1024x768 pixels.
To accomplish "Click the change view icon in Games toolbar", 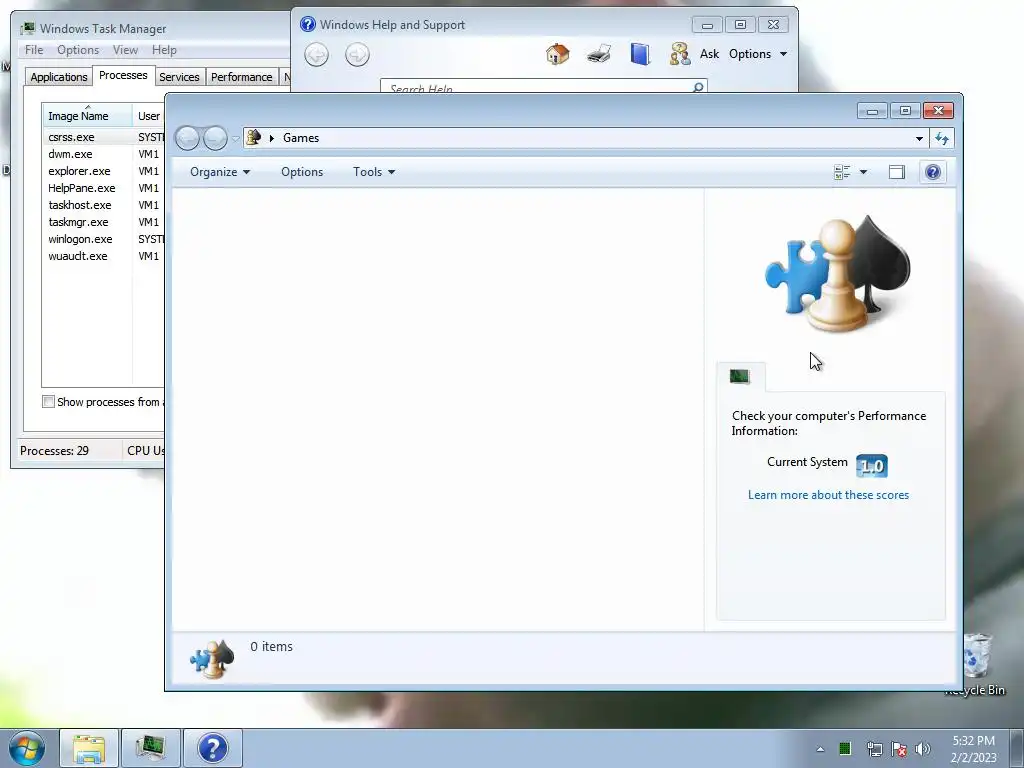I will 842,172.
